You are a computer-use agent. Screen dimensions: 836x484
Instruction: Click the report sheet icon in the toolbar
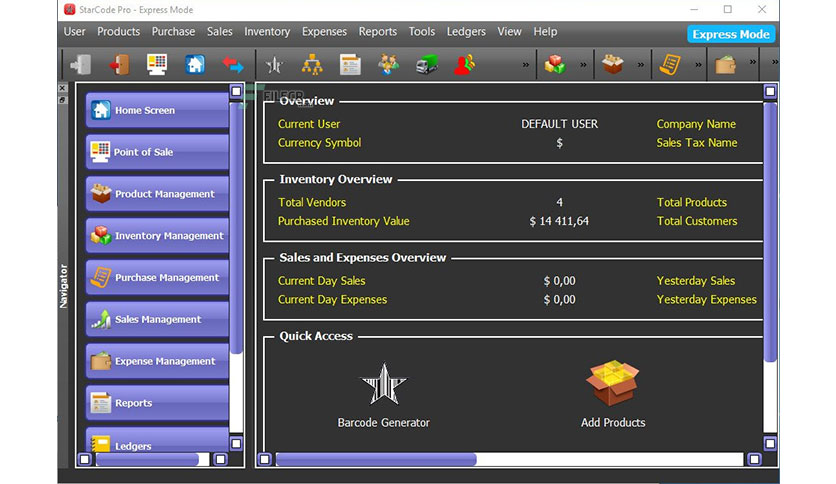point(350,64)
